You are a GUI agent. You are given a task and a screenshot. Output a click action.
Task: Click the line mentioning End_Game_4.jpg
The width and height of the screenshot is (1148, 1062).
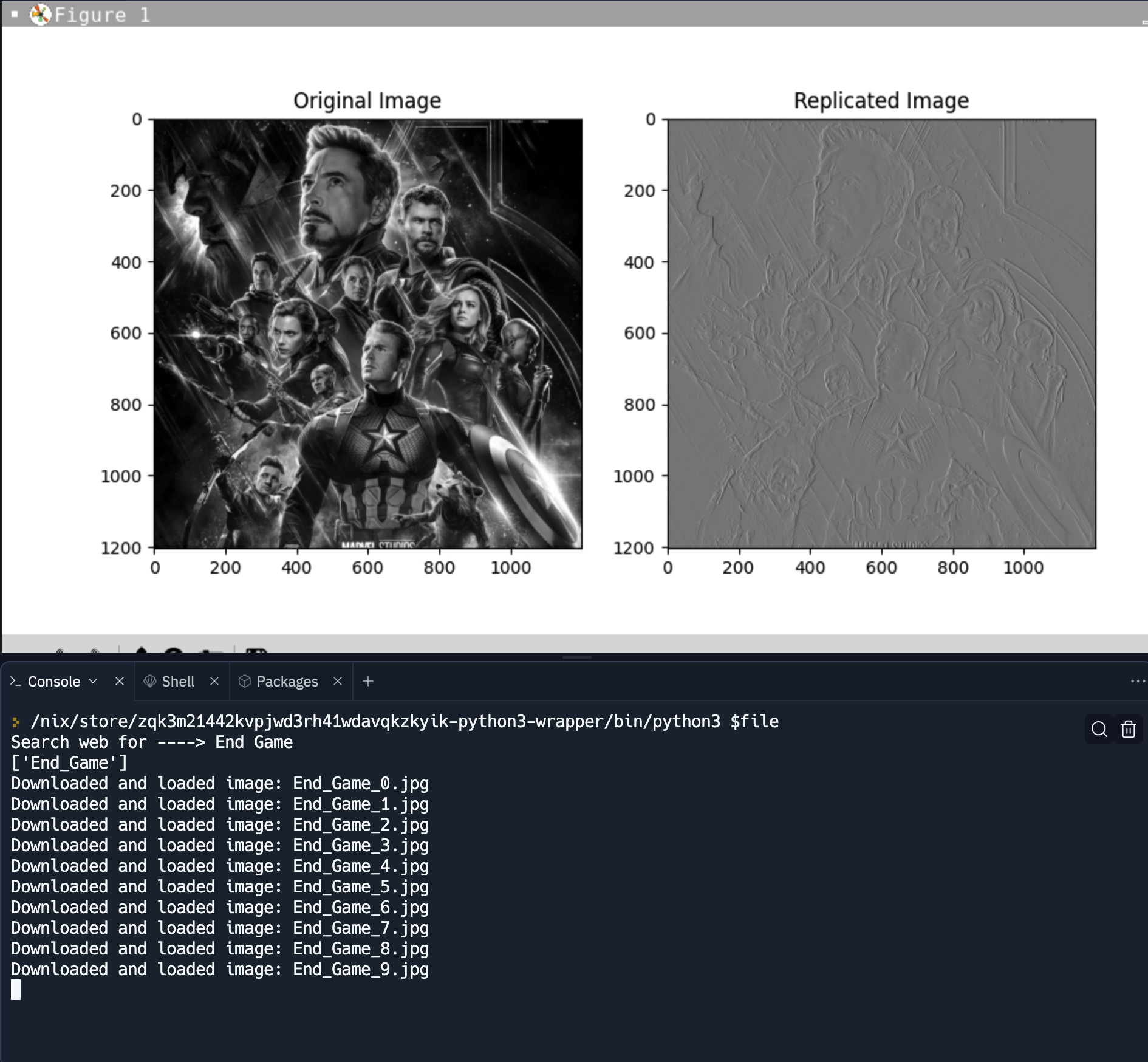(x=220, y=866)
